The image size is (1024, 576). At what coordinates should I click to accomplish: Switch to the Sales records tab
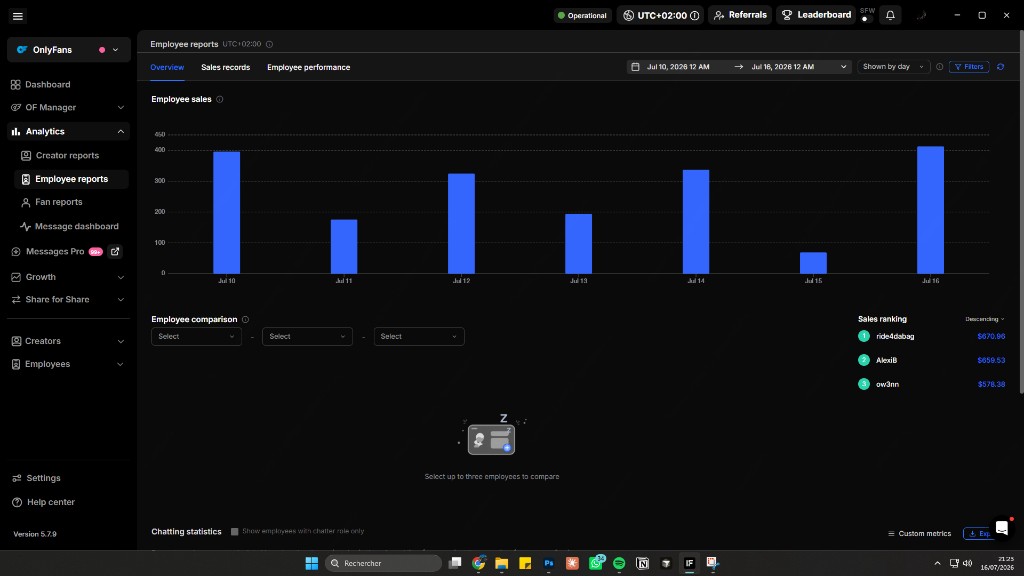[x=225, y=67]
